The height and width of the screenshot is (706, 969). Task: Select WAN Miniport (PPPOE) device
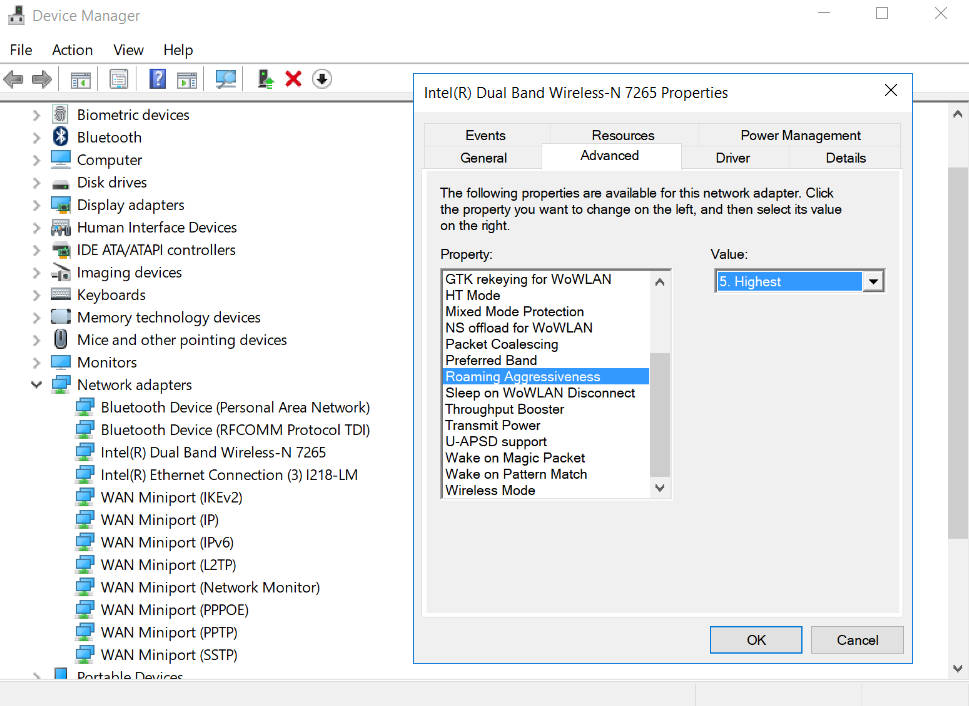(x=175, y=610)
